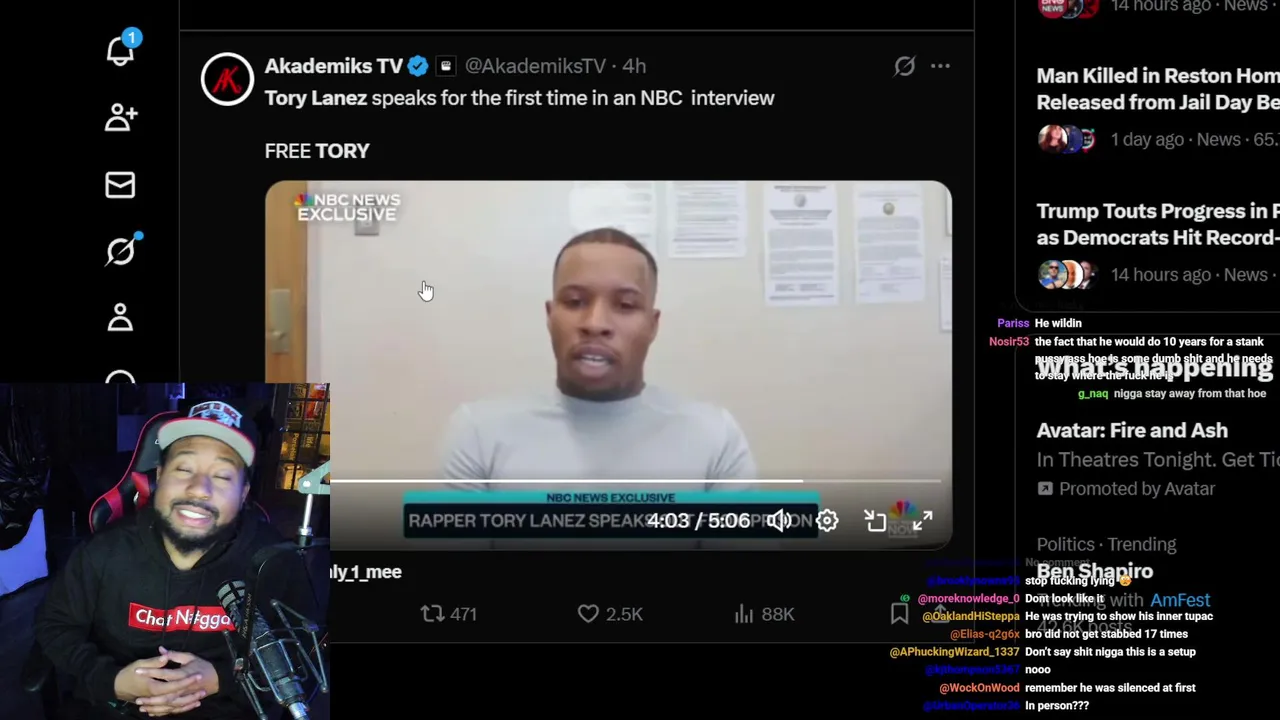Open the Communities people icon in sidebar
Image resolution: width=1280 pixels, height=720 pixels.
[x=120, y=118]
